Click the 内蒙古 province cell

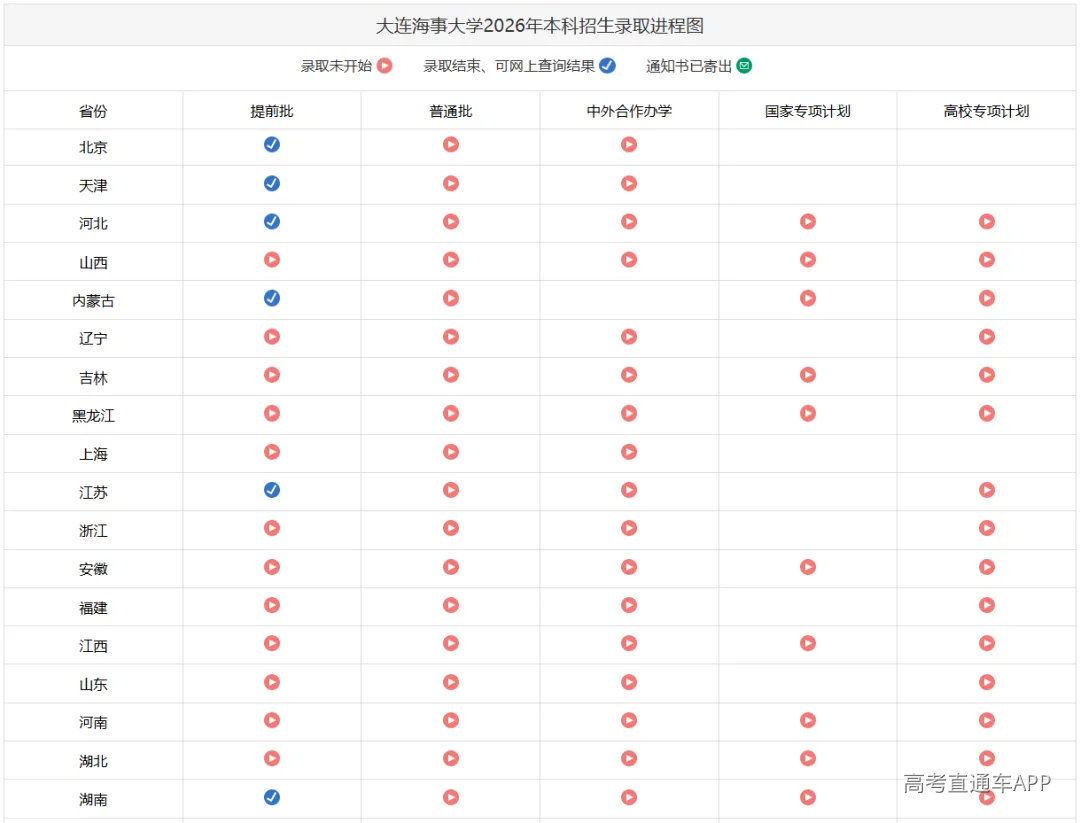[x=93, y=301]
